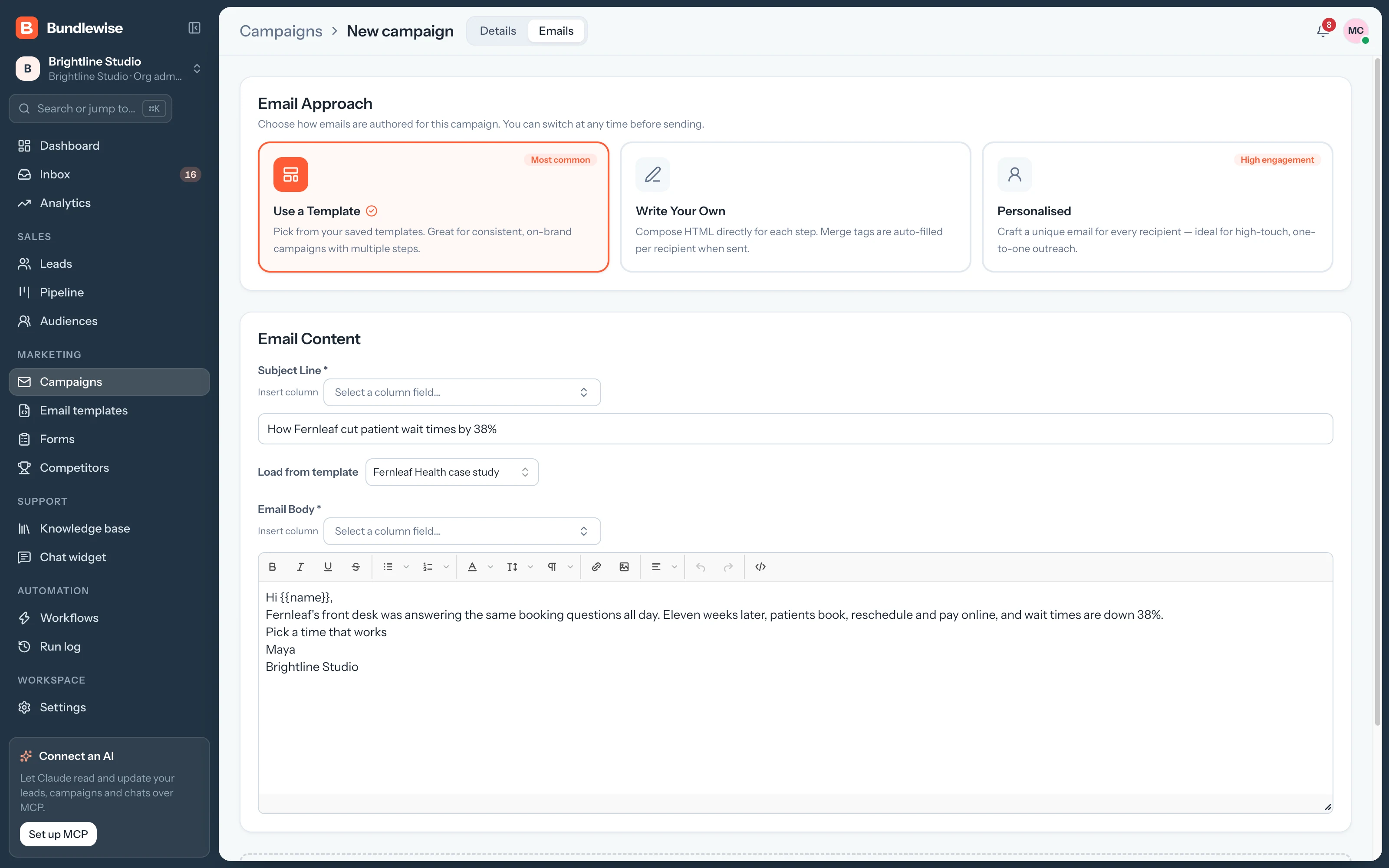
Task: Open the text color tool
Action: (472, 567)
